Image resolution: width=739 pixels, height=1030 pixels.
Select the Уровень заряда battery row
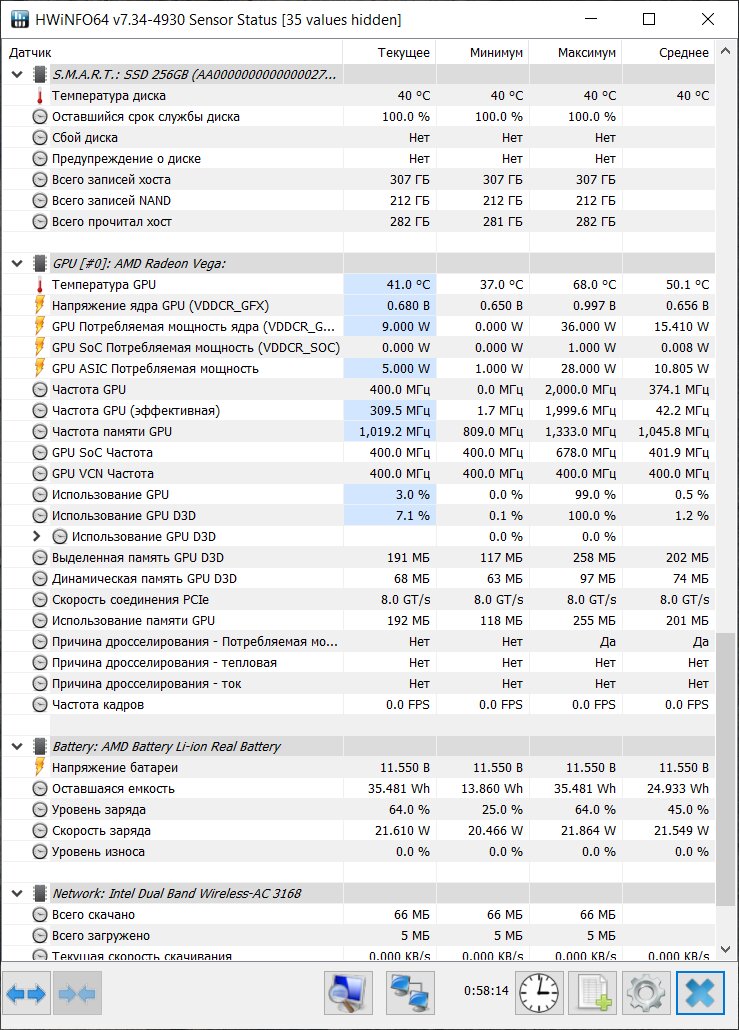[x=358, y=810]
